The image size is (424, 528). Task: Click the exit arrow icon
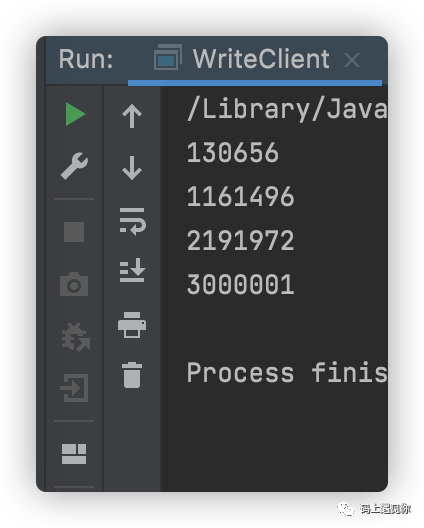tap(74, 388)
